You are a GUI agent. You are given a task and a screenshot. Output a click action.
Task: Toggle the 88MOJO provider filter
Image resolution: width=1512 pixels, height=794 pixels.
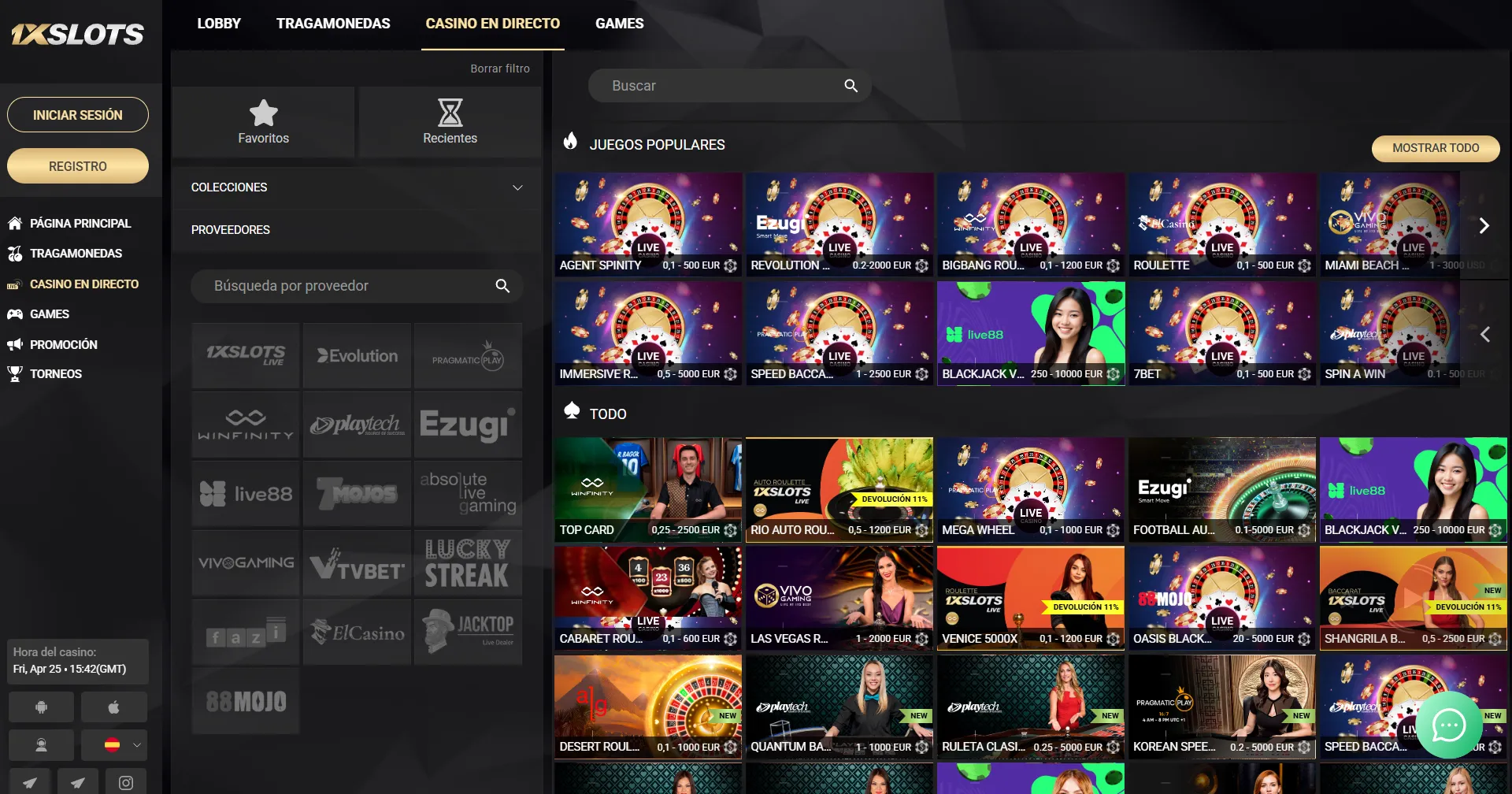click(246, 701)
